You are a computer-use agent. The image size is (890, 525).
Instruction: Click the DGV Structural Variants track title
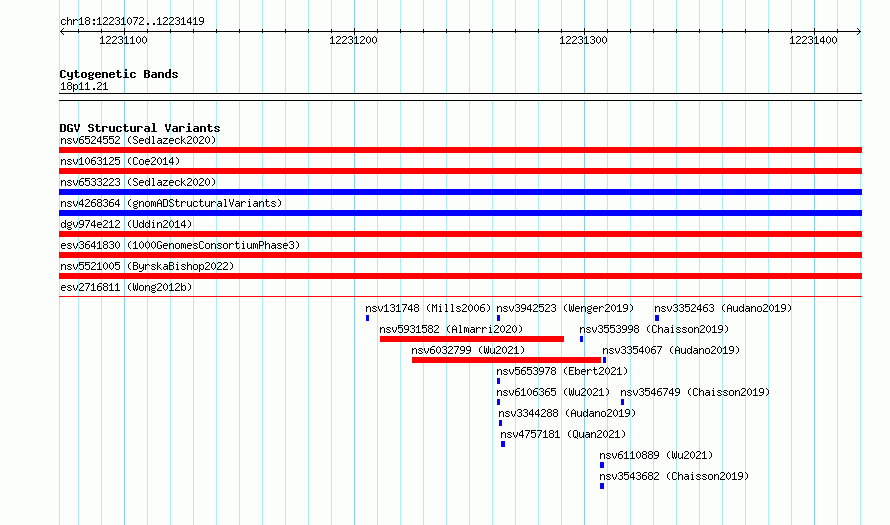(140, 128)
